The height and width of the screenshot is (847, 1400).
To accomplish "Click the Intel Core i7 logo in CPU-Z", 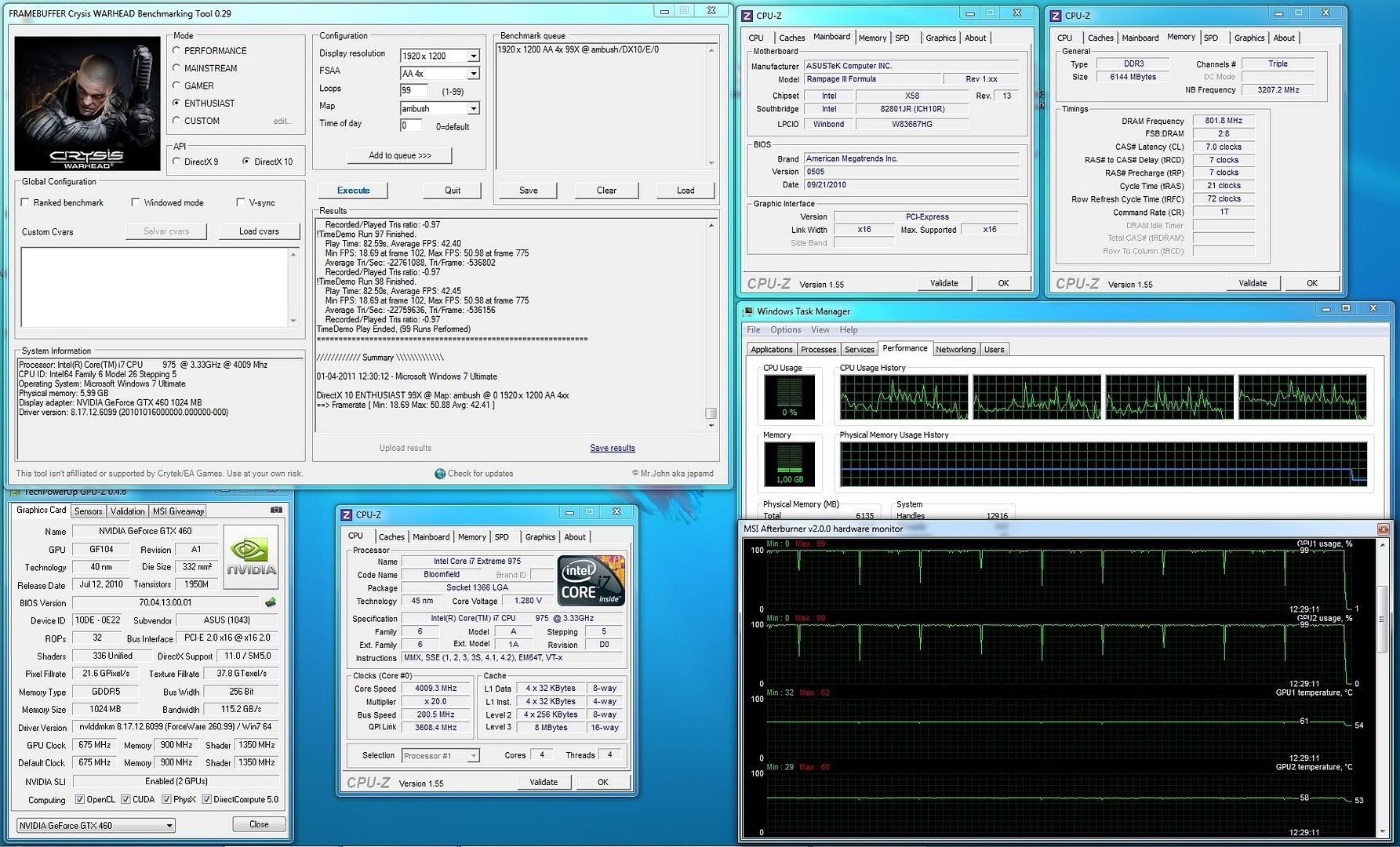I will coord(591,580).
